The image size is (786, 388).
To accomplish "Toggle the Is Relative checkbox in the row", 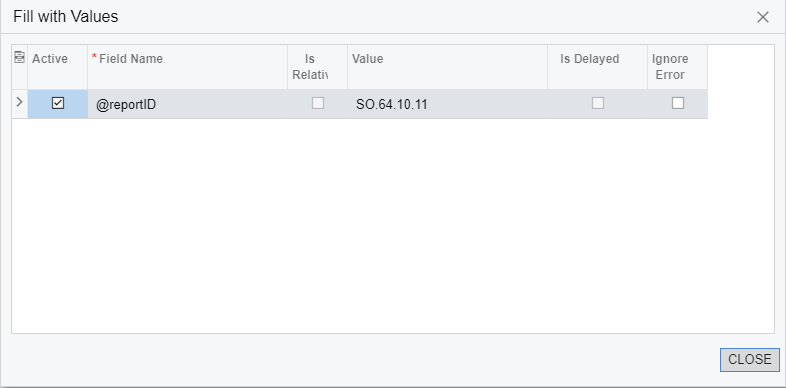I will [318, 103].
